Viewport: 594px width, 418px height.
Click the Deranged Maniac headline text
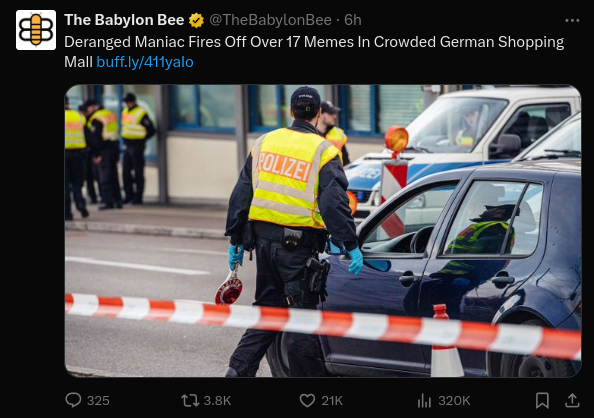click(x=314, y=52)
